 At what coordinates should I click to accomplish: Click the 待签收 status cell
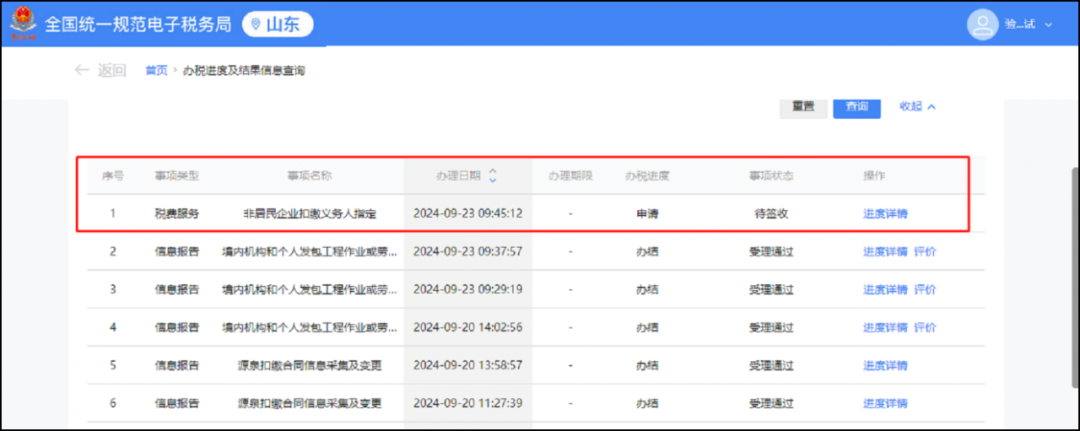(x=771, y=214)
